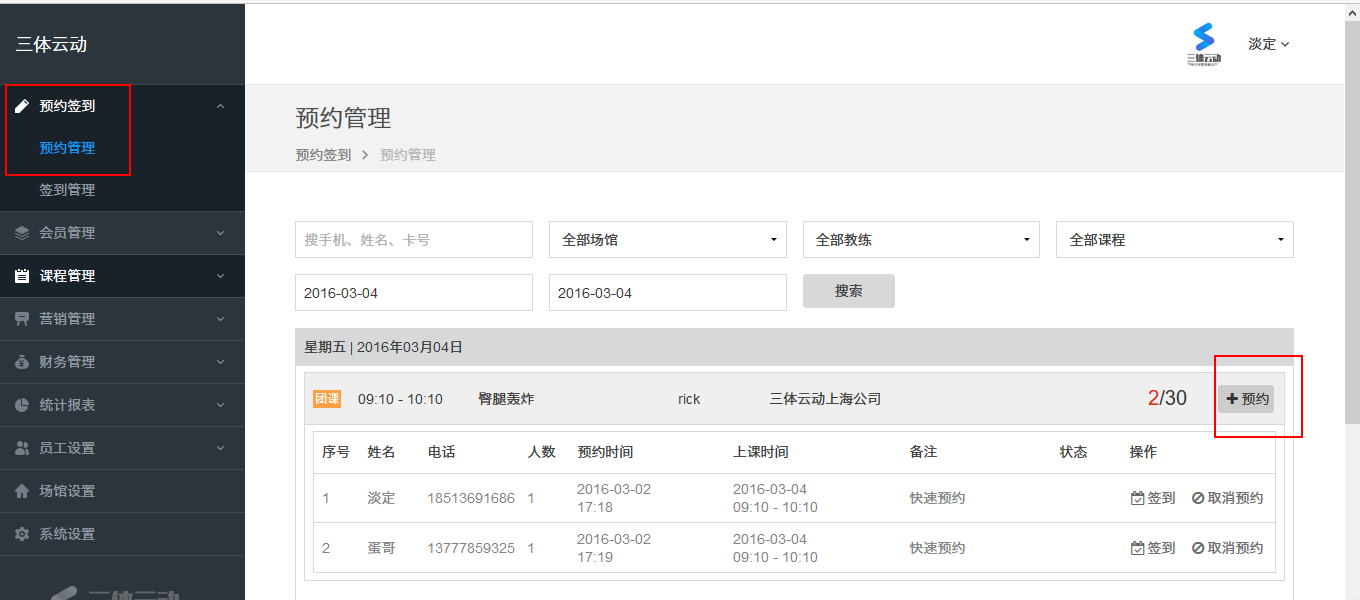
Task: Select 签到管理 in the sidebar
Action: (67, 189)
